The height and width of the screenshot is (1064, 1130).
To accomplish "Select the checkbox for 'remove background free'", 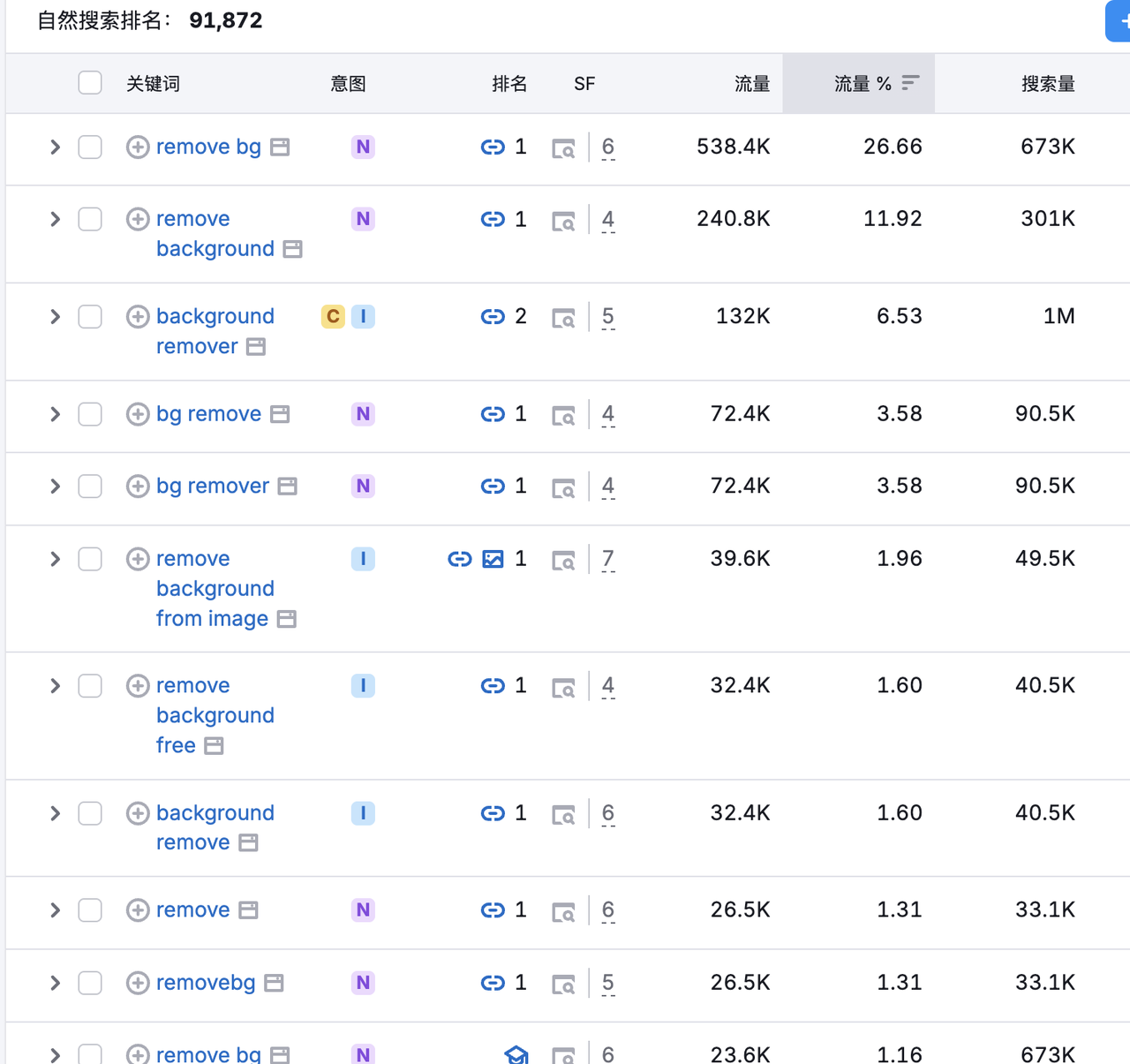I will point(90,686).
